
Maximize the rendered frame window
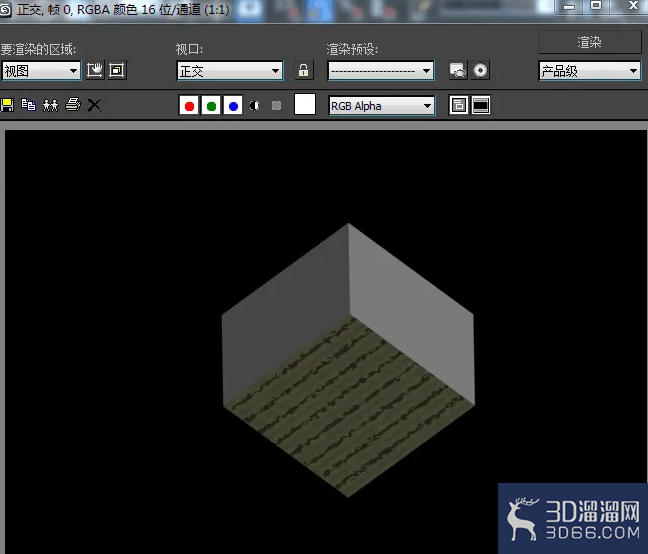tap(596, 5)
